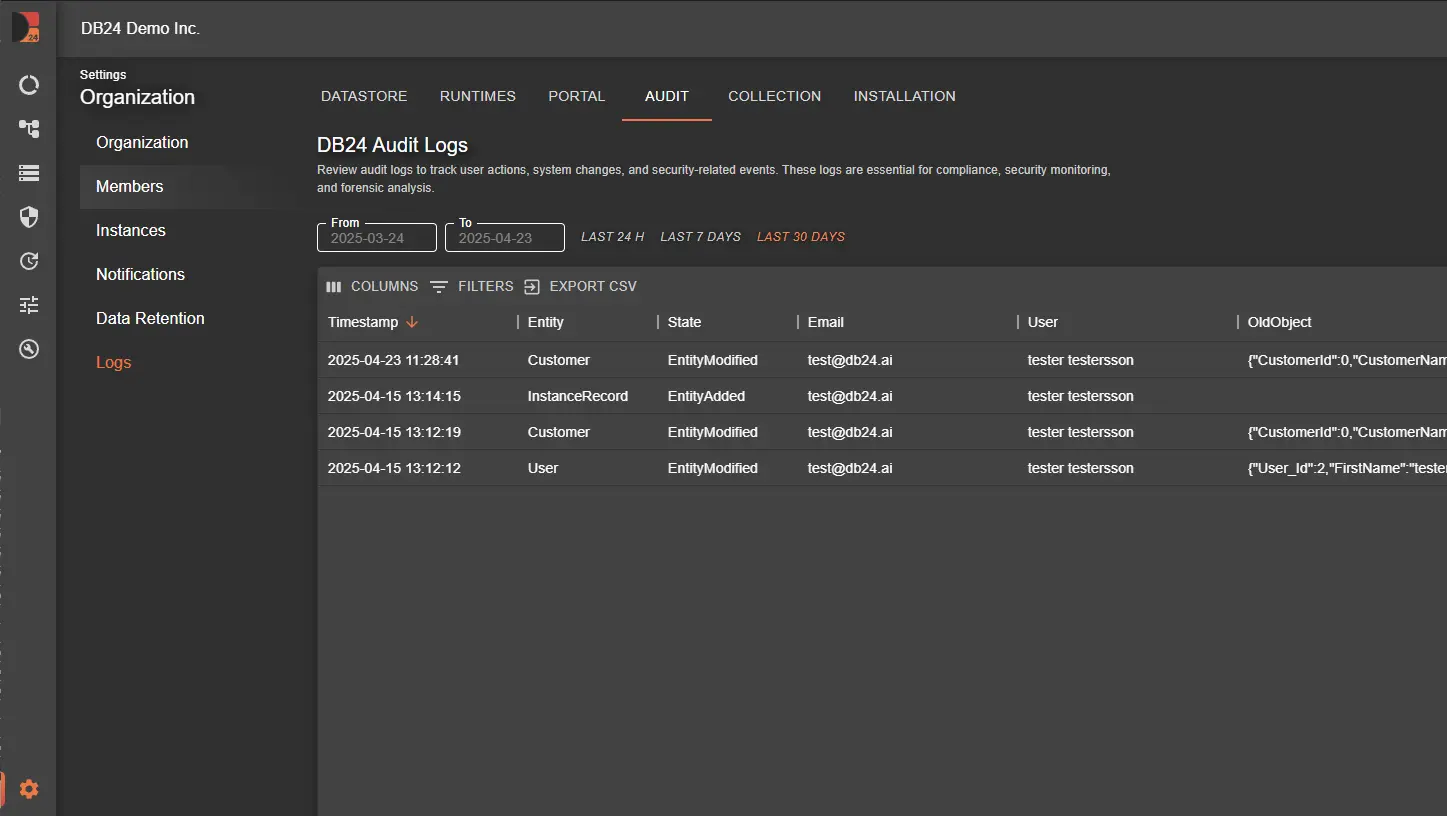This screenshot has width=1447, height=816.
Task: Select Last 24 H time range
Action: tap(612, 237)
